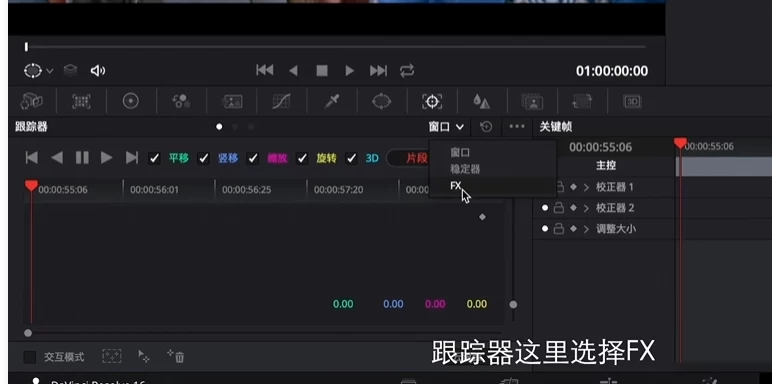Jump to first clip in viewer
Image resolution: width=772 pixels, height=384 pixels.
[x=265, y=70]
